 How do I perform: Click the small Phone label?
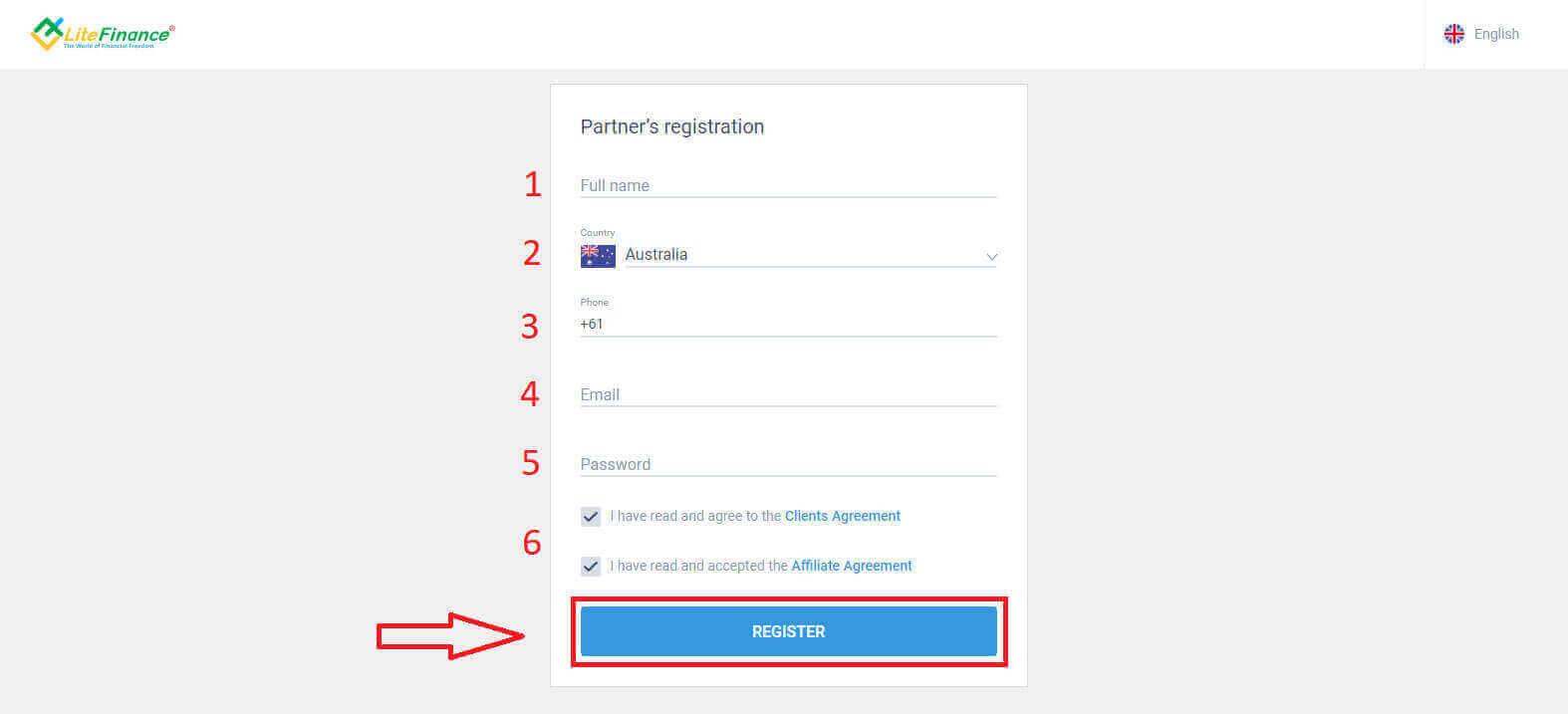pos(595,302)
